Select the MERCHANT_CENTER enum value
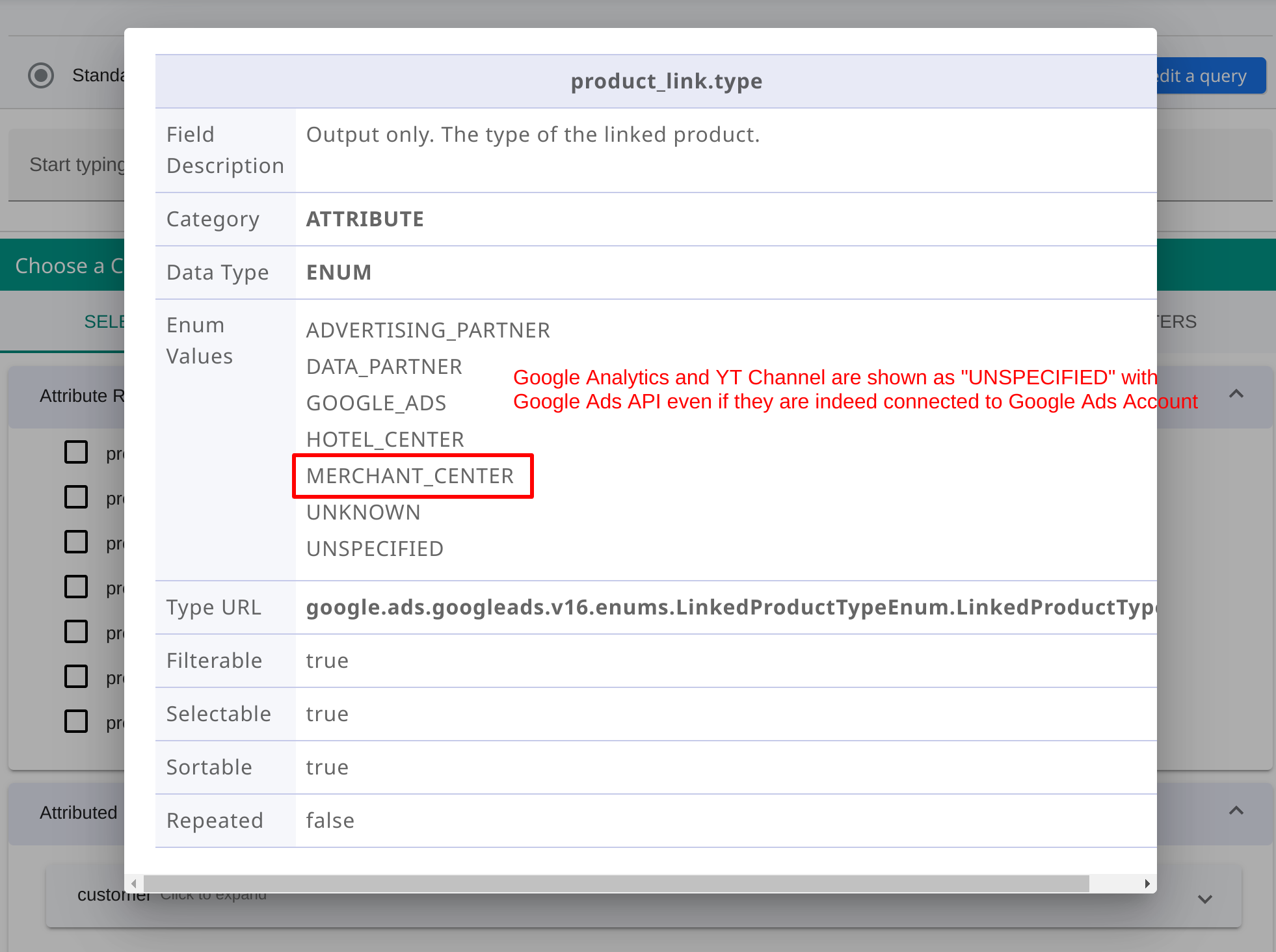 click(410, 476)
